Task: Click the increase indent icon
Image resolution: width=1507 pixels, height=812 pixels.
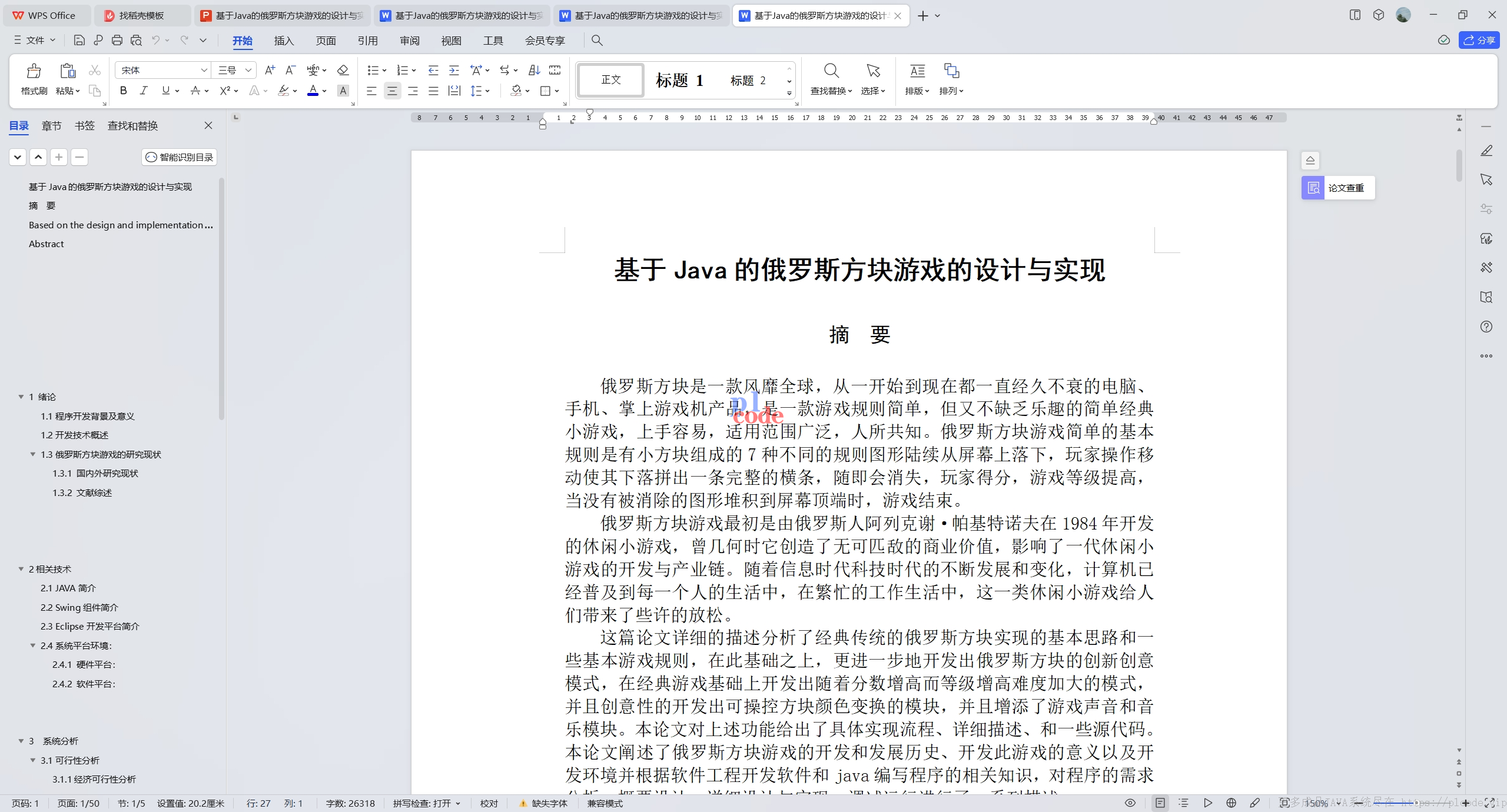Action: (454, 70)
